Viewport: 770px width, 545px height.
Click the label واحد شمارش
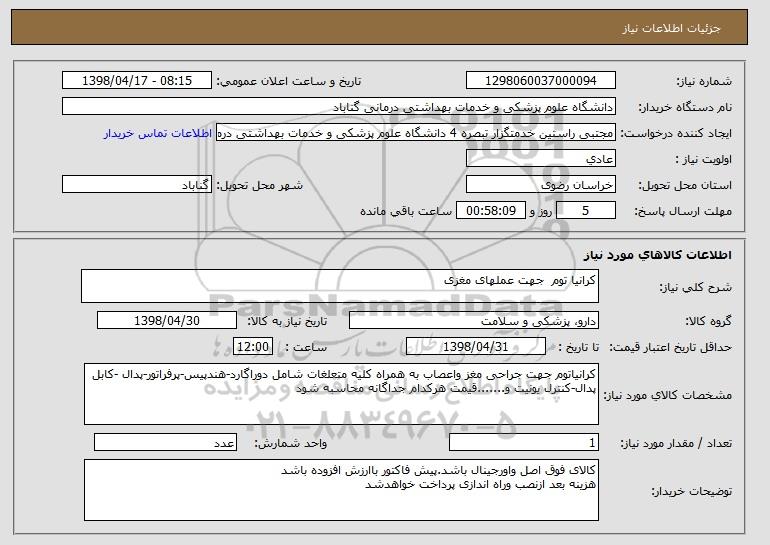click(290, 443)
